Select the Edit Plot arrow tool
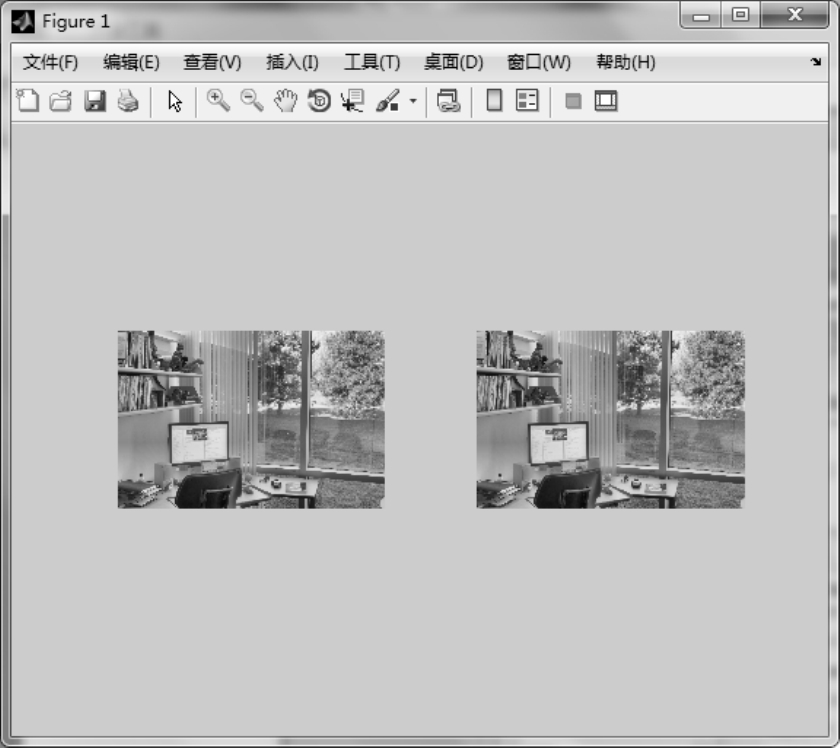Image resolution: width=840 pixels, height=748 pixels. [175, 101]
